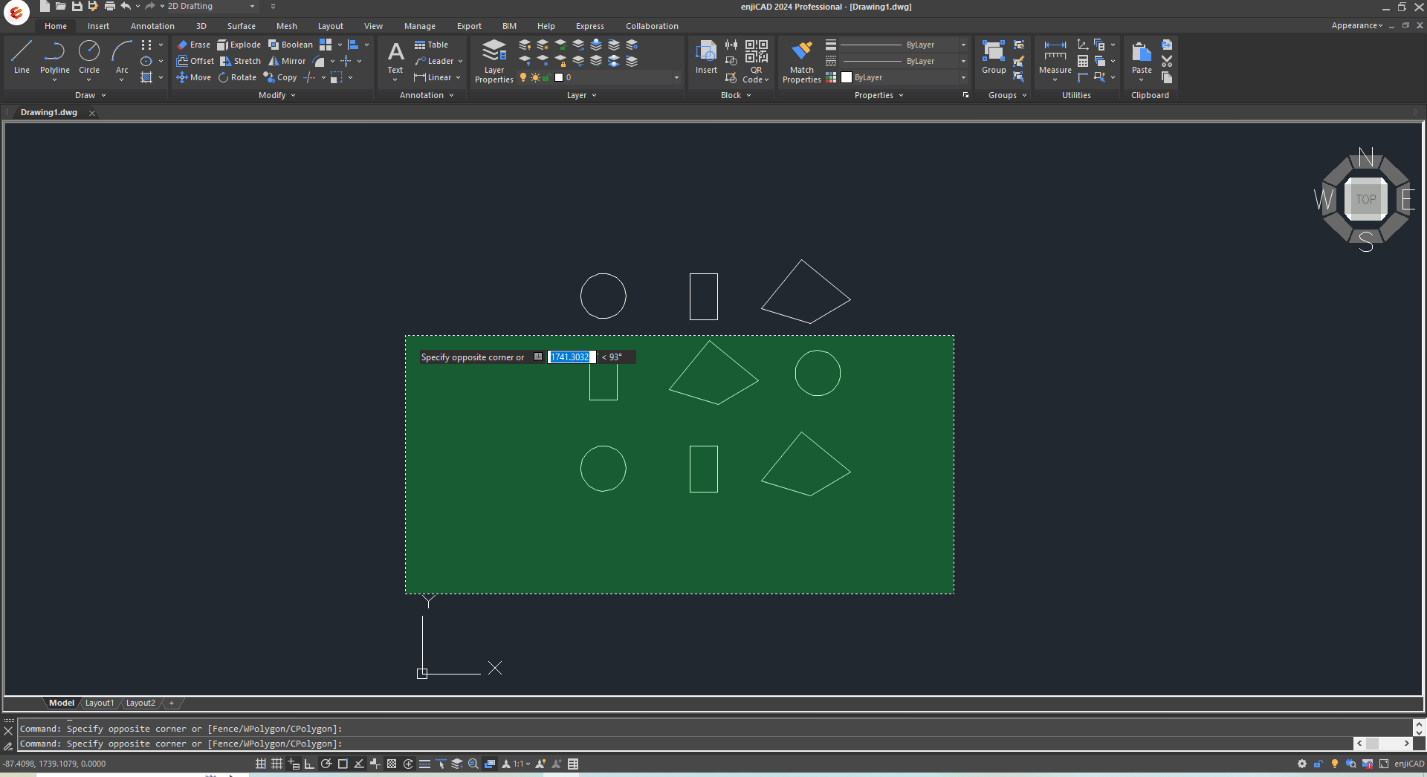Click the Cut scissors icon
Viewport: 1427px width, 777px height.
tap(1167, 61)
